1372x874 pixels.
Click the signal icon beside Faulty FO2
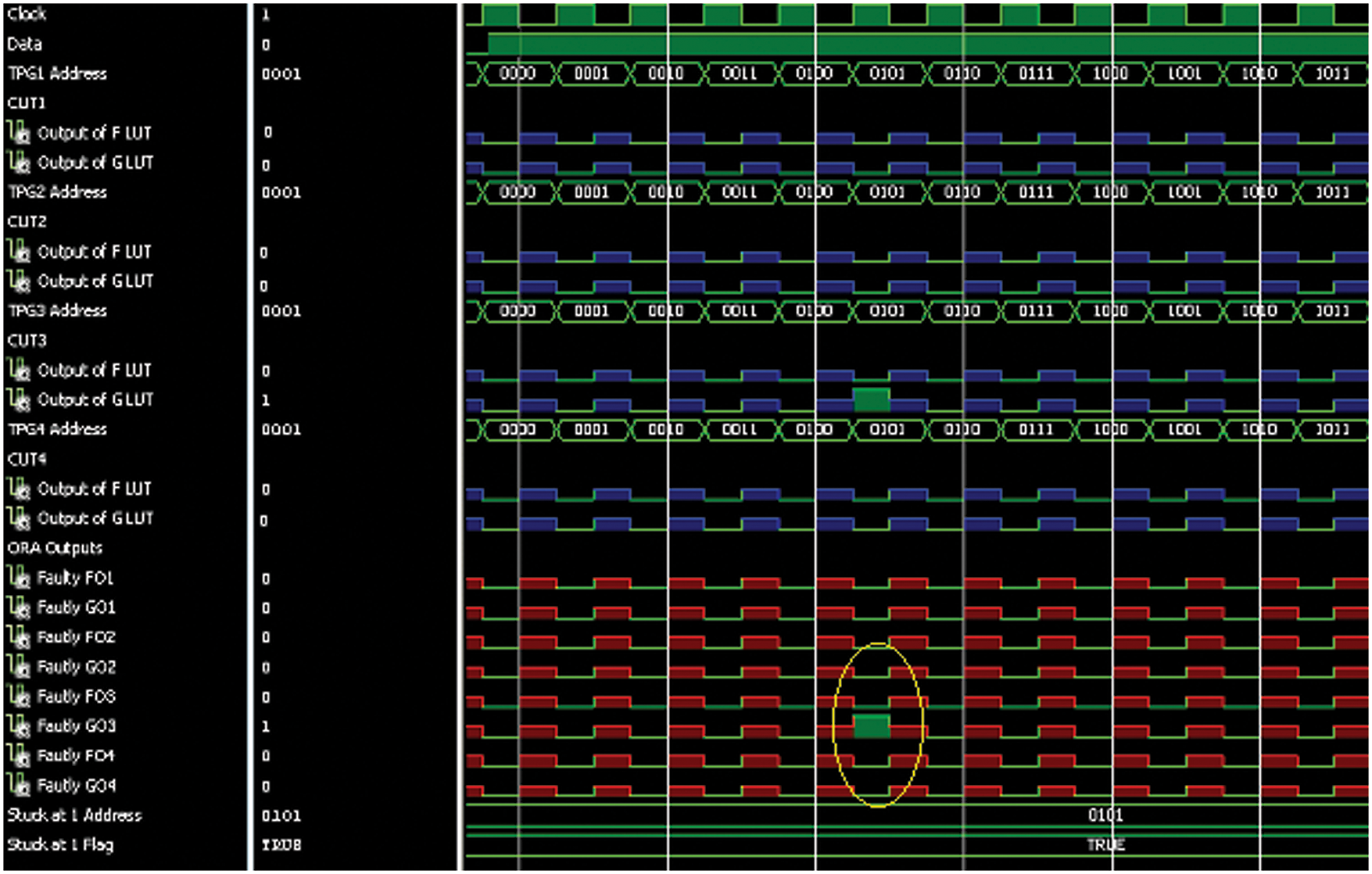coord(19,637)
